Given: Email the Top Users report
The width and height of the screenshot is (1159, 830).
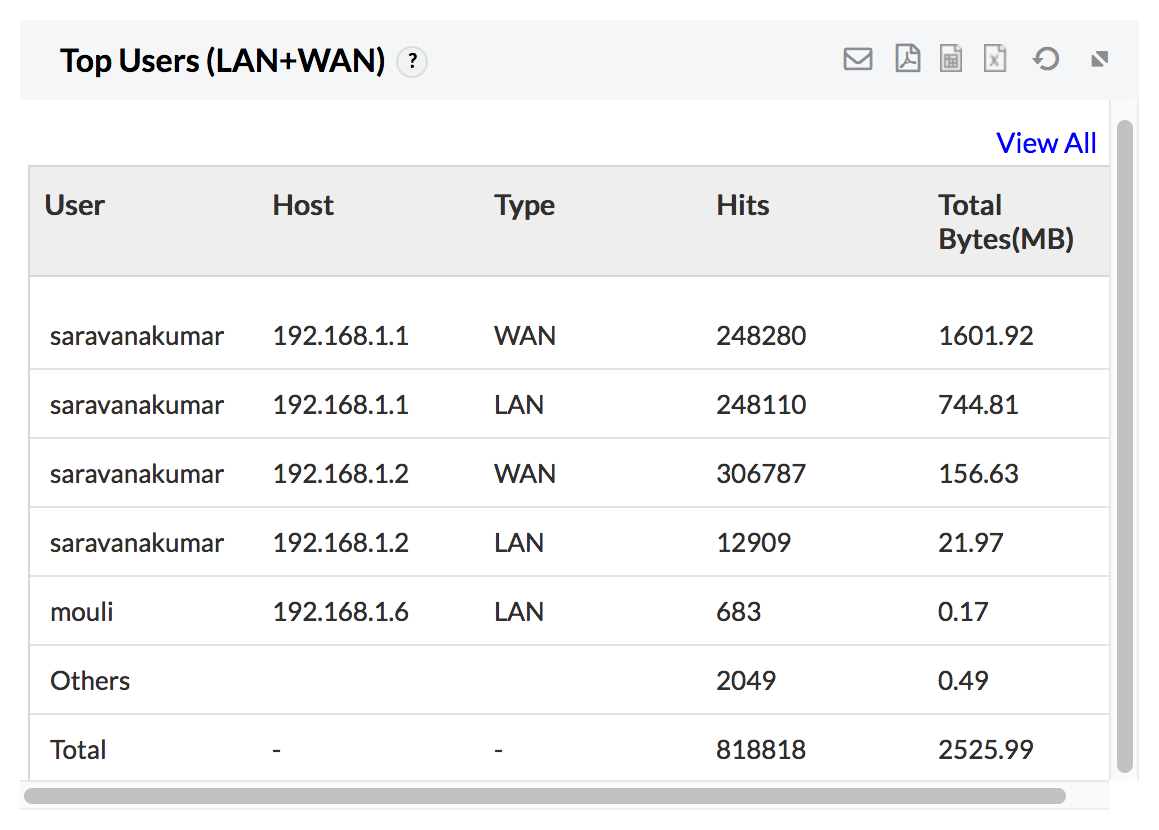Looking at the screenshot, I should pyautogui.click(x=857, y=60).
